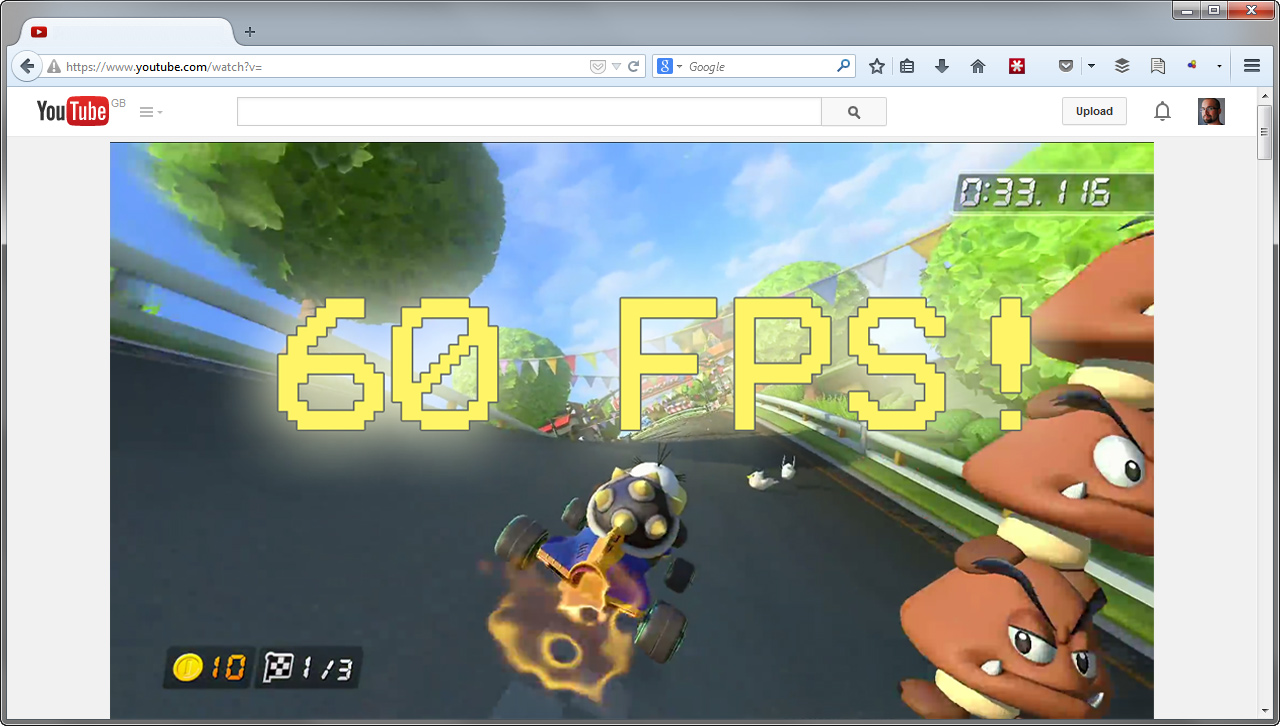Image resolution: width=1280 pixels, height=726 pixels.
Task: Open a new tab with plus
Action: (x=250, y=32)
